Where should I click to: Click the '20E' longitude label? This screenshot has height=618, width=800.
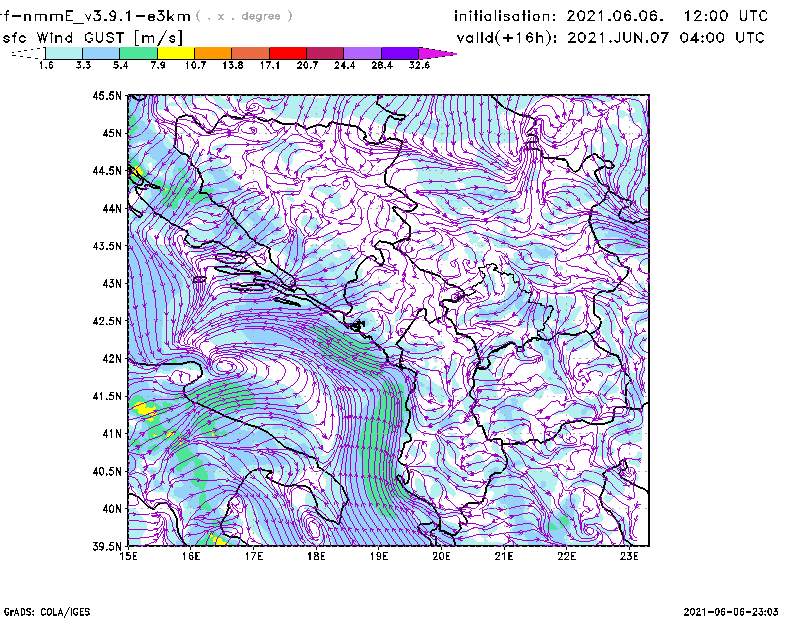click(x=441, y=556)
